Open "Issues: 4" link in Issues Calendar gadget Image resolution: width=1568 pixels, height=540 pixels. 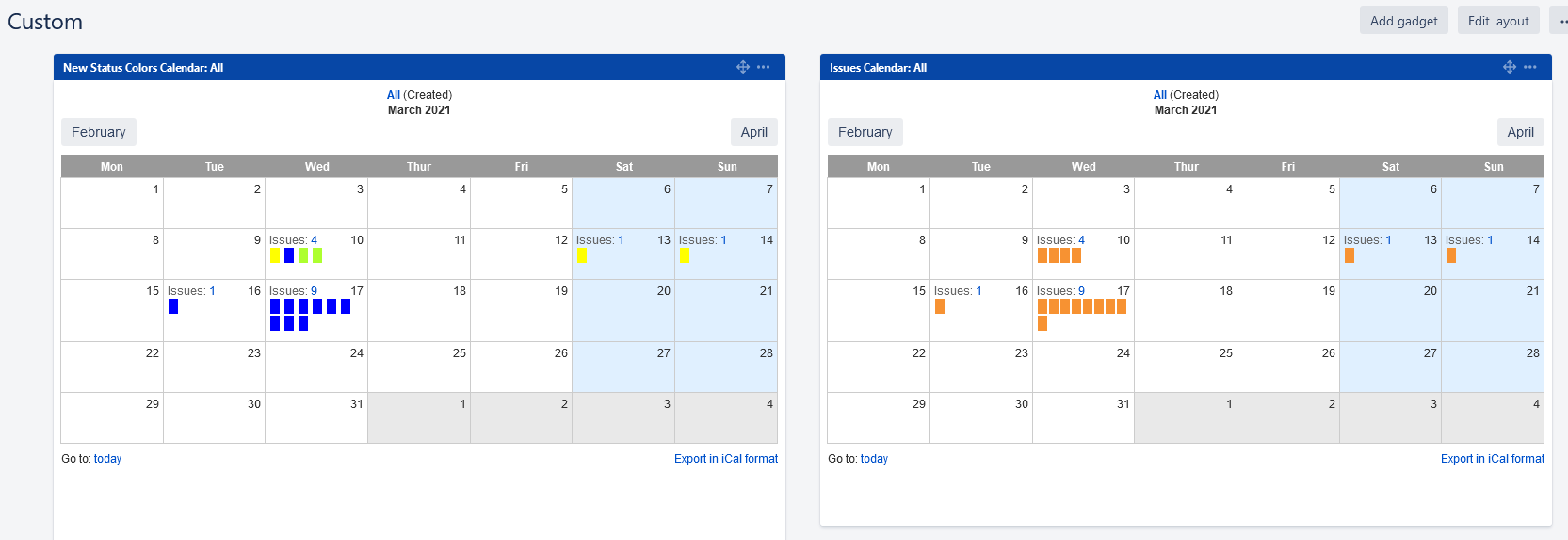[x=1081, y=240]
